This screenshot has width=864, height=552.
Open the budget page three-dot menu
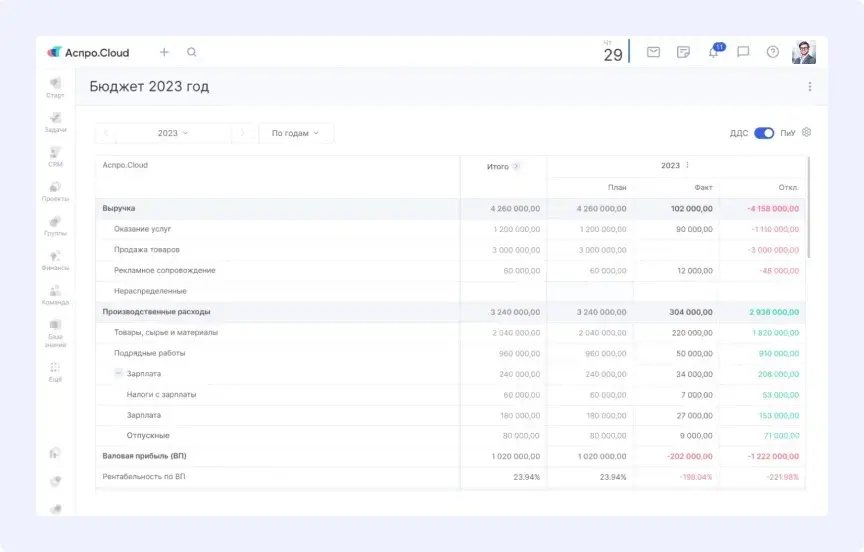[810, 87]
